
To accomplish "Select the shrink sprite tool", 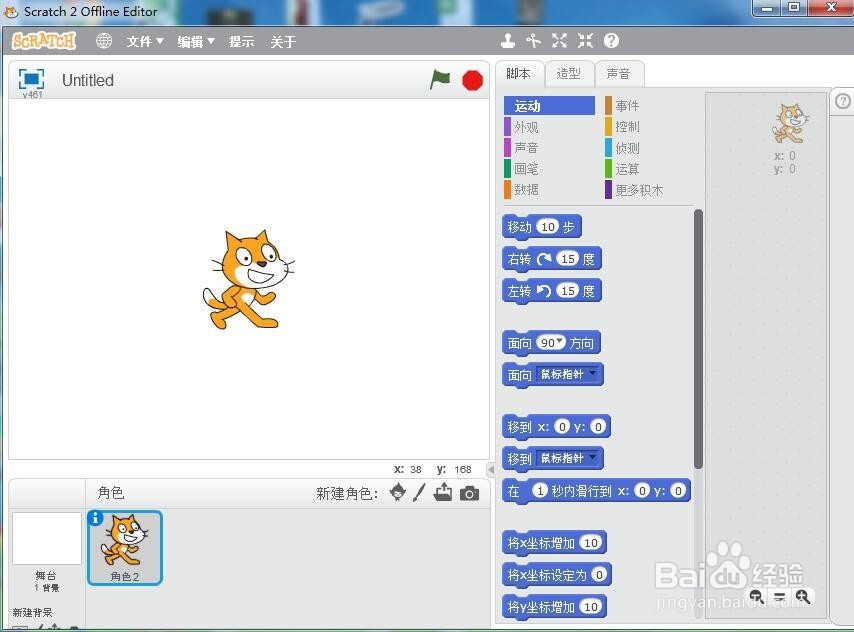I will pyautogui.click(x=585, y=40).
